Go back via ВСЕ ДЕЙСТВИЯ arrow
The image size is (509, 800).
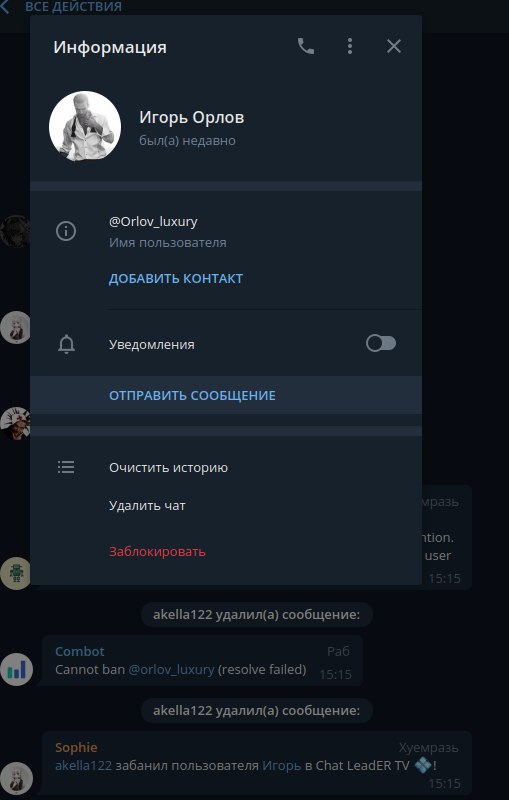pyautogui.click(x=5, y=7)
